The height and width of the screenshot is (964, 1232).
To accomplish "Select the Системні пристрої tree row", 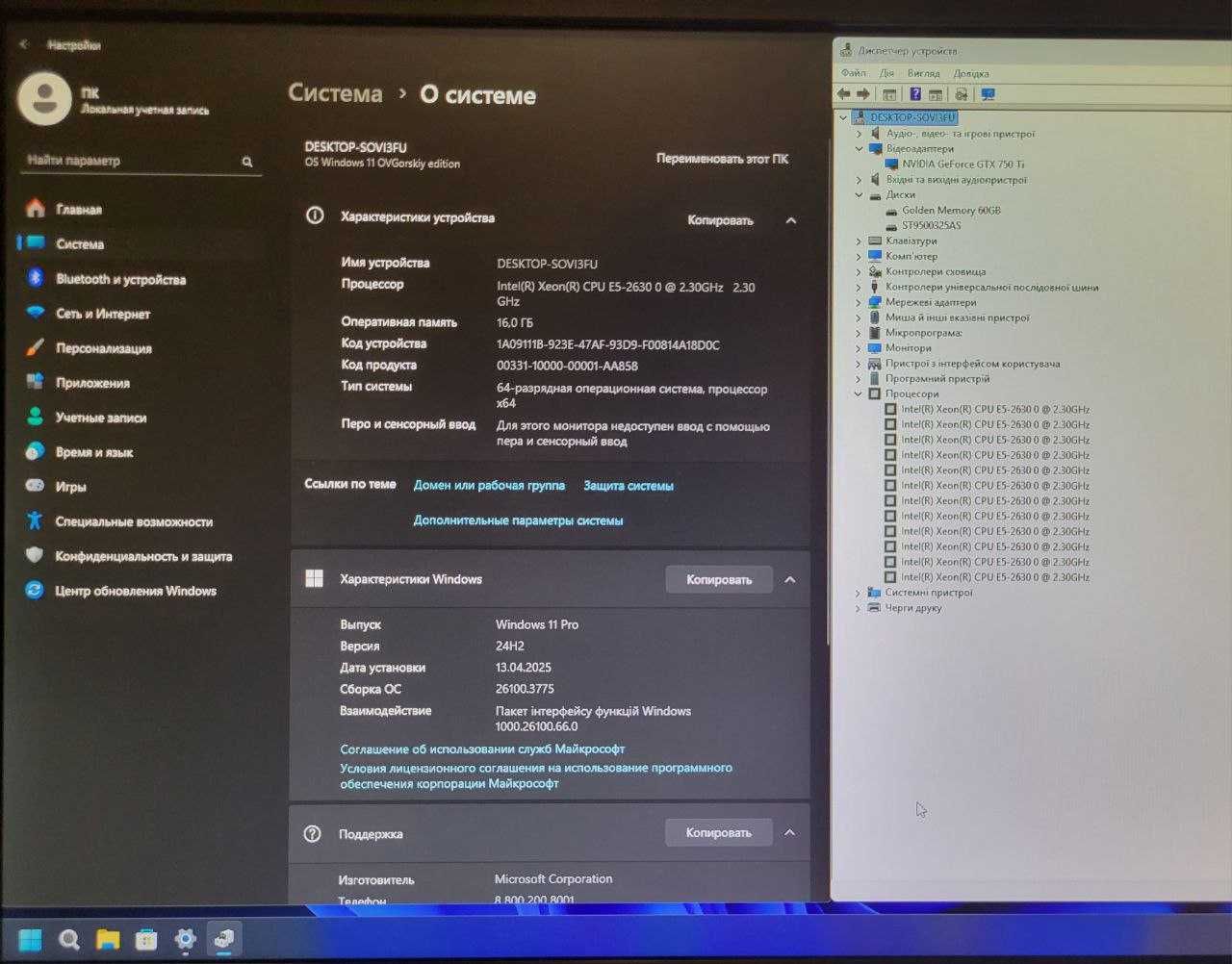I will tap(929, 593).
